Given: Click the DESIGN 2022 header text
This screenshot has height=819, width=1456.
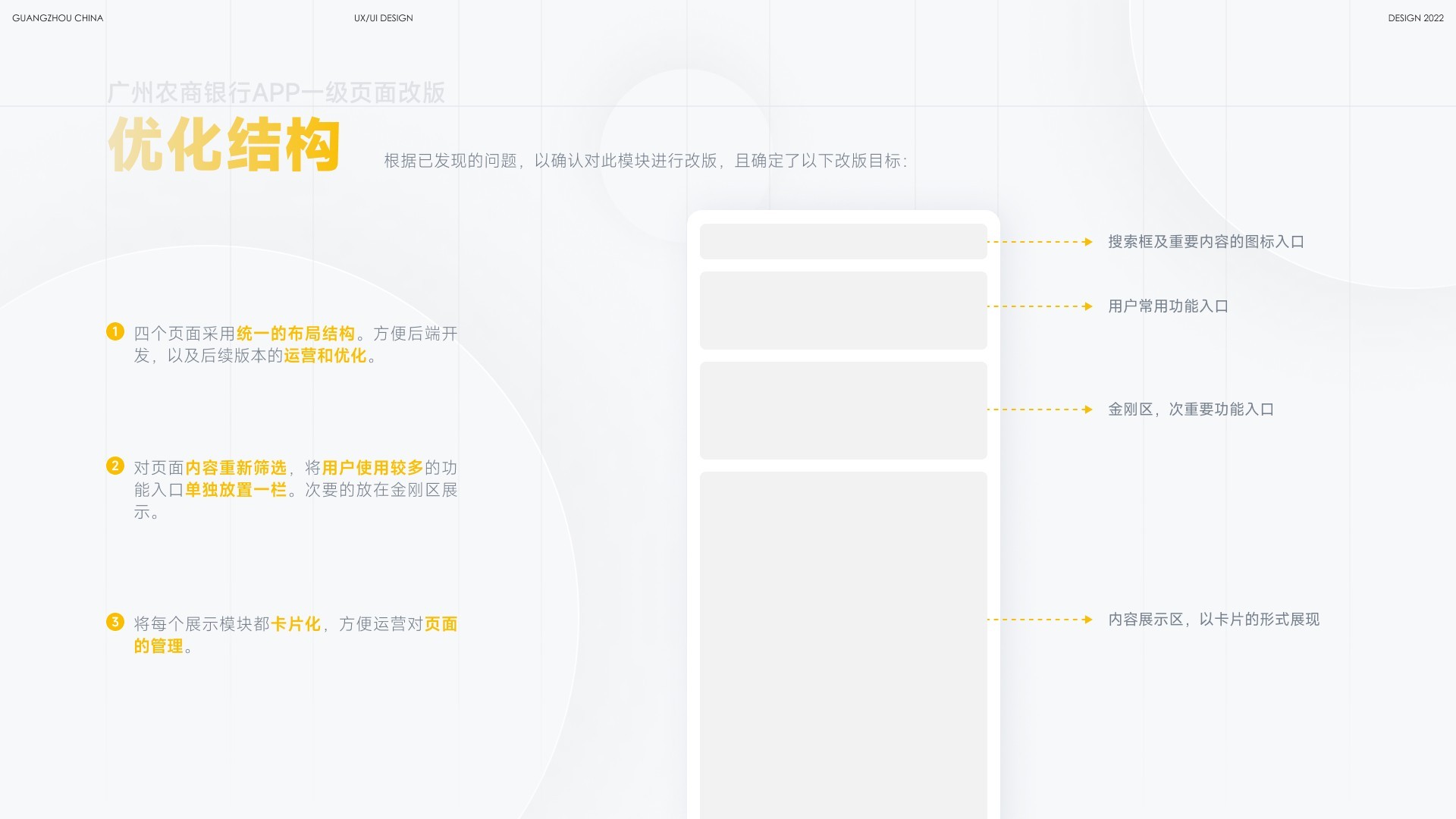Looking at the screenshot, I should click(x=1415, y=18).
